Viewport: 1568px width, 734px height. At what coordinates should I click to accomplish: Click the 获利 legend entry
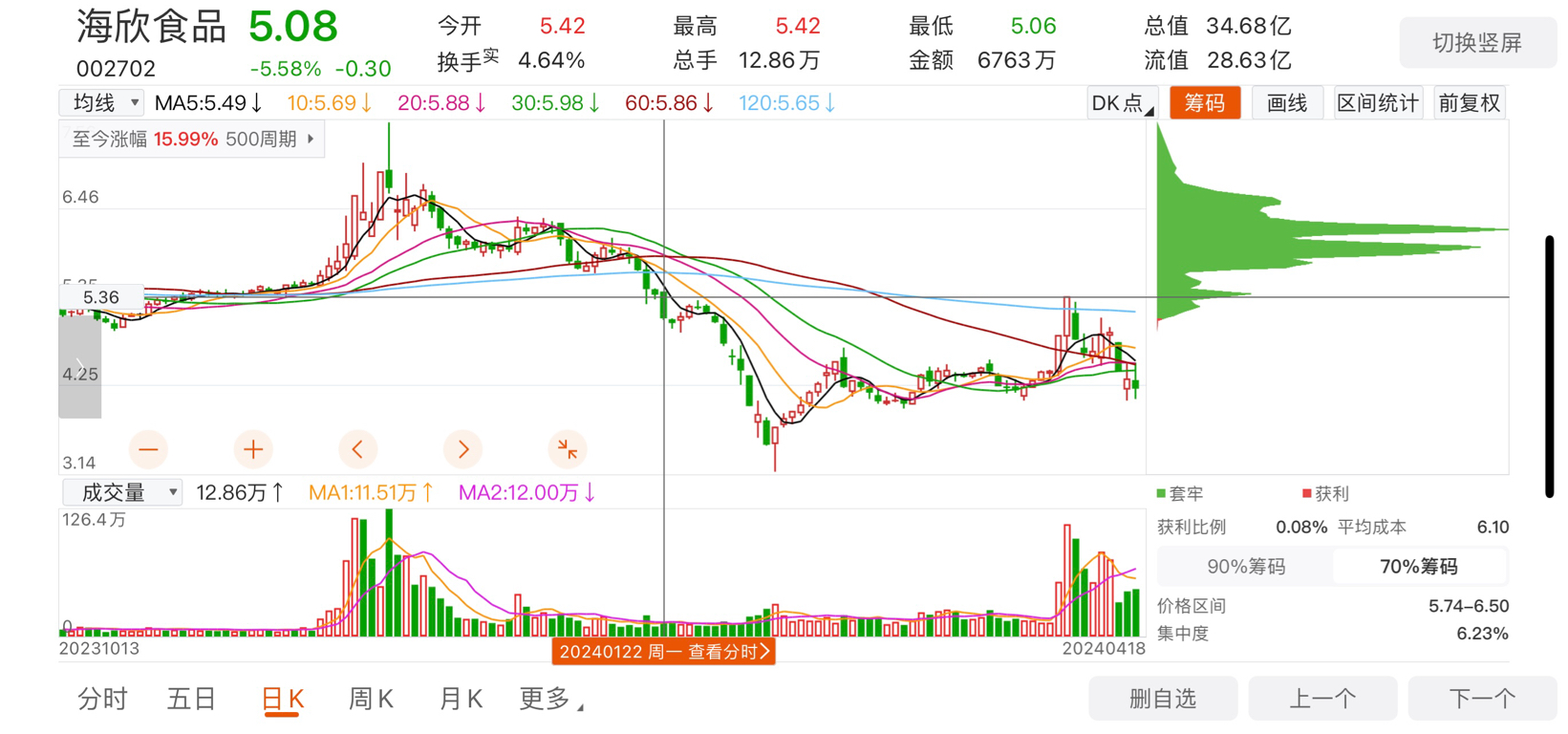pos(1326,494)
